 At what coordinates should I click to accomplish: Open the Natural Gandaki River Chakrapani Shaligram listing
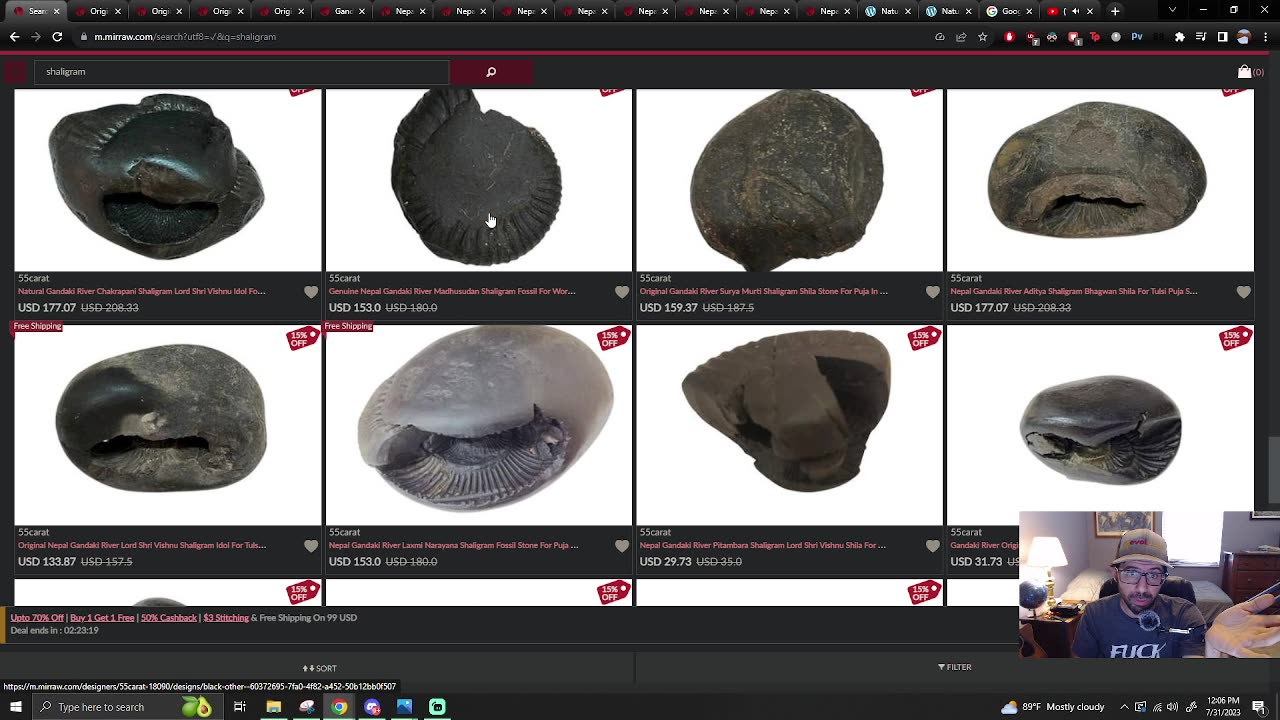coord(142,291)
